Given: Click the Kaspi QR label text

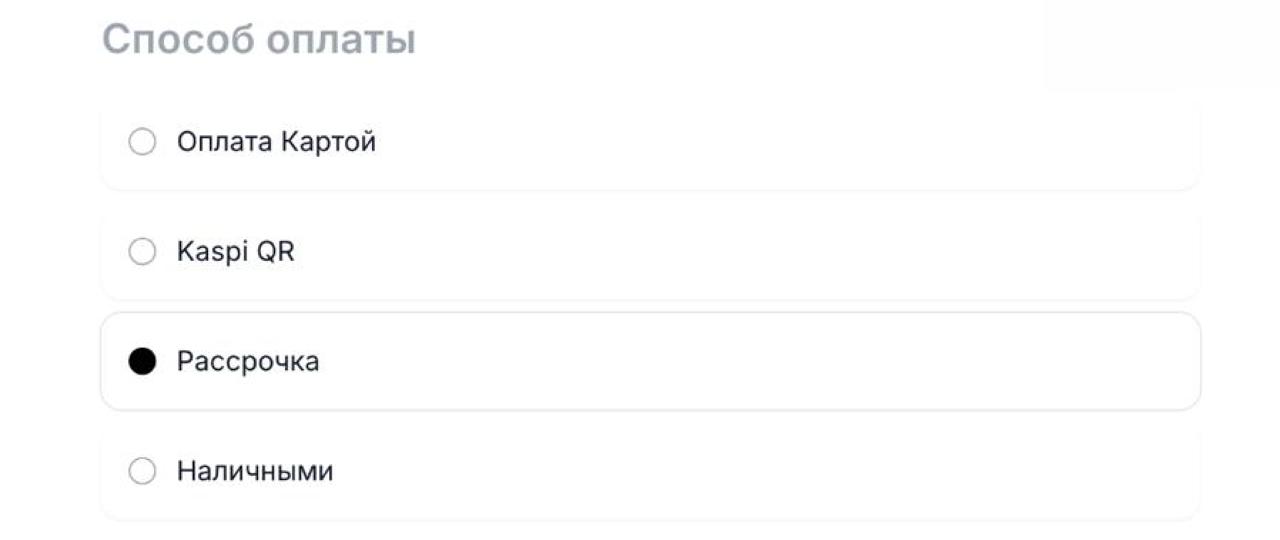Looking at the screenshot, I should pos(236,252).
